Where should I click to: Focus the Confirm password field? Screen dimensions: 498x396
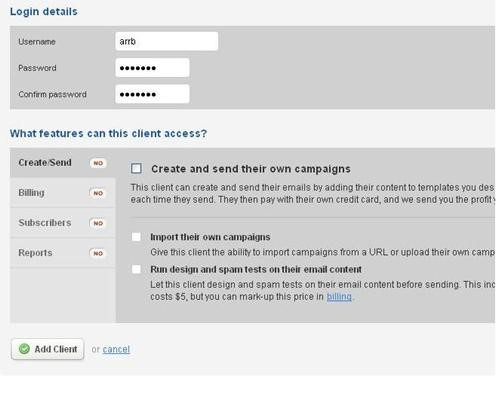click(x=152, y=94)
